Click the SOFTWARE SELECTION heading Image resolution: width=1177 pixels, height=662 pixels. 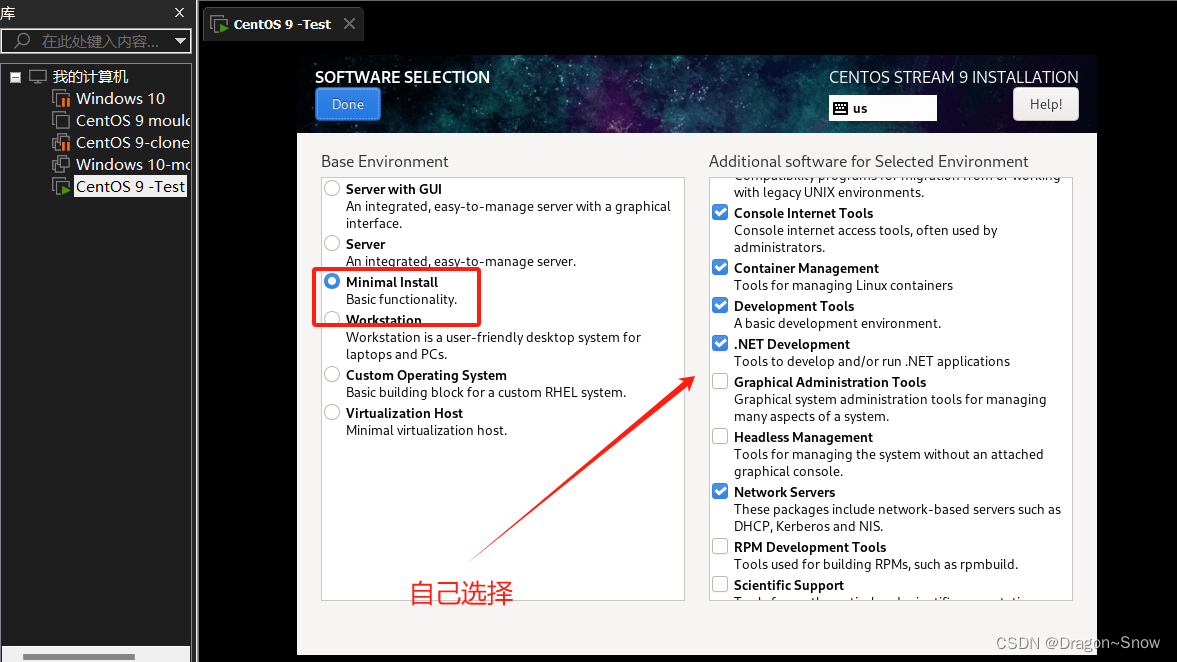click(402, 77)
